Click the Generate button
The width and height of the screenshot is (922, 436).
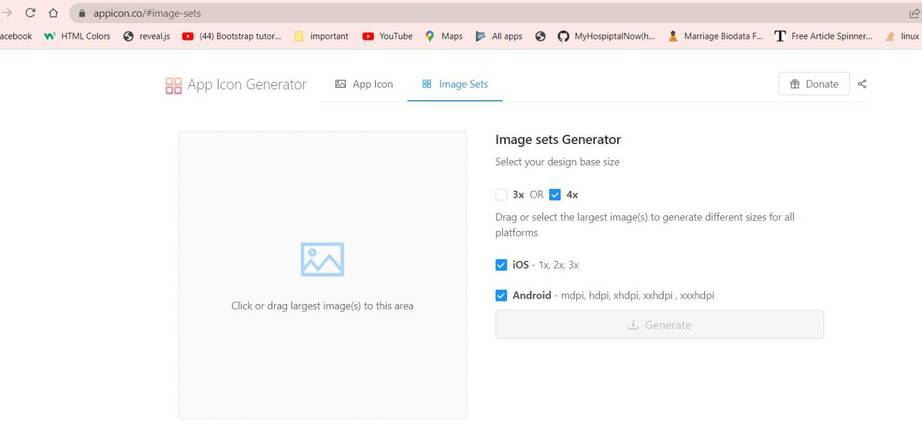coord(659,325)
